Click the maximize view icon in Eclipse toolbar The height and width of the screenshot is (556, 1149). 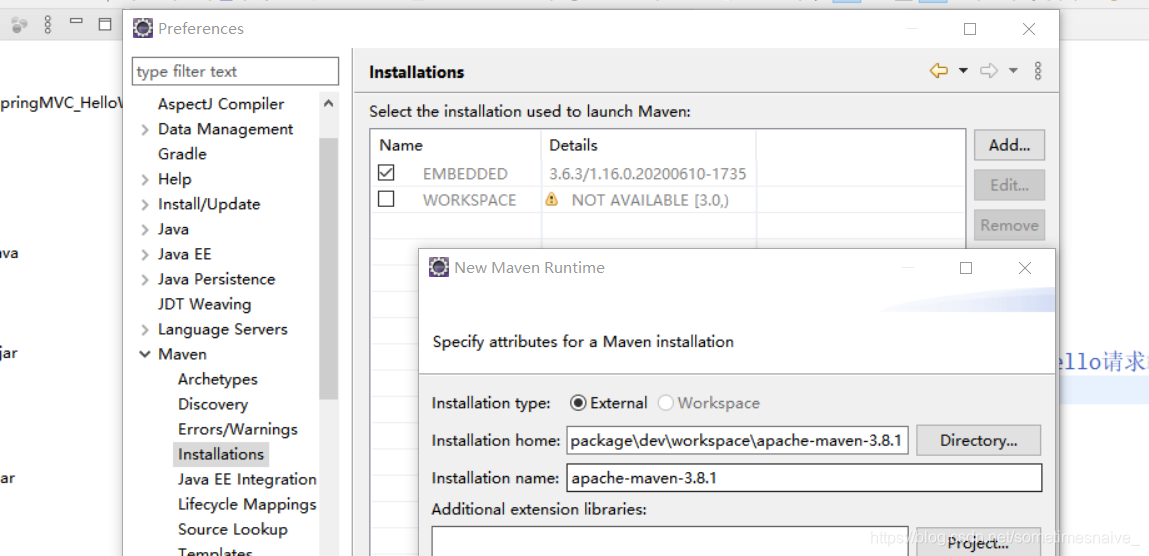(x=105, y=24)
